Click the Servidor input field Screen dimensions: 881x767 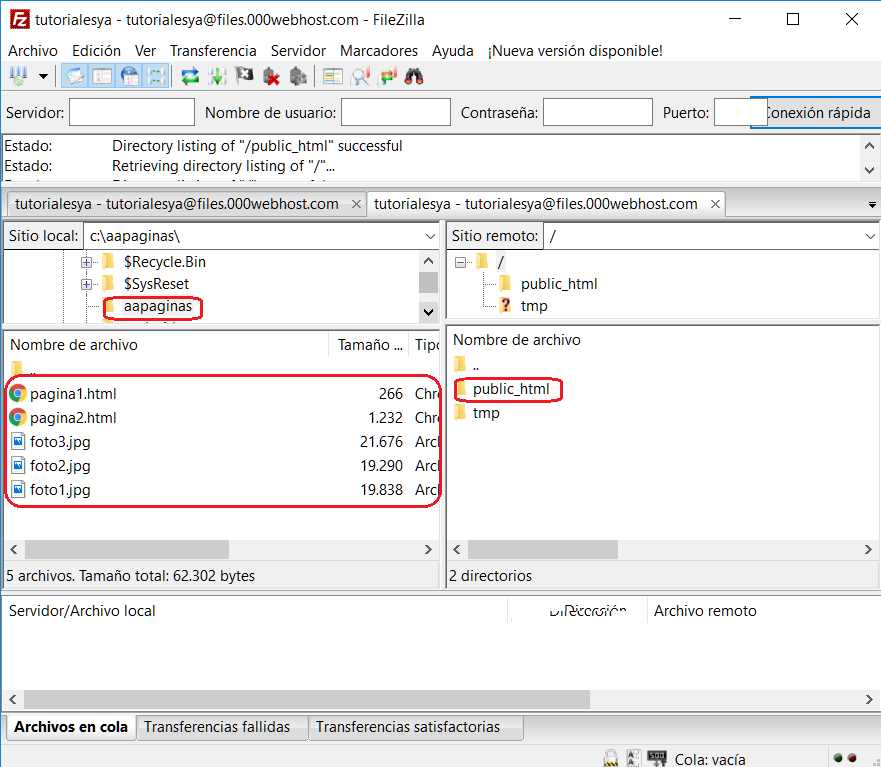click(132, 112)
